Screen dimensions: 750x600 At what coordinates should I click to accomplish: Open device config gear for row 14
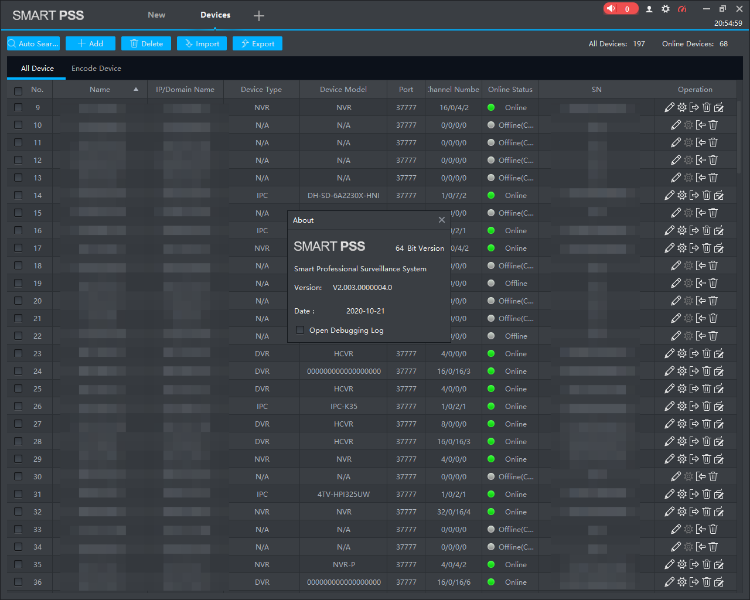pos(682,195)
